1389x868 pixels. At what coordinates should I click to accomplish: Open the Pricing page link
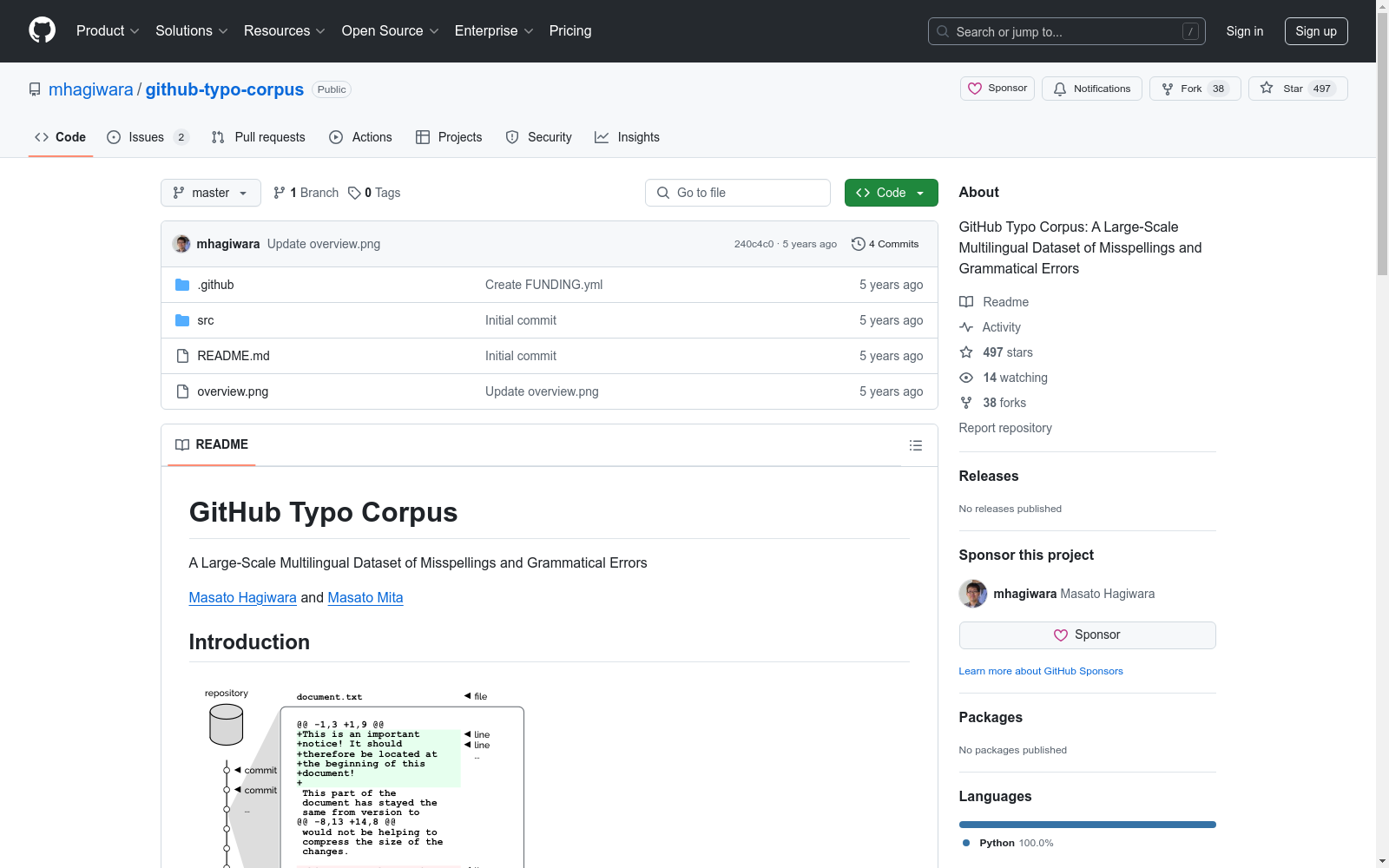click(x=570, y=31)
